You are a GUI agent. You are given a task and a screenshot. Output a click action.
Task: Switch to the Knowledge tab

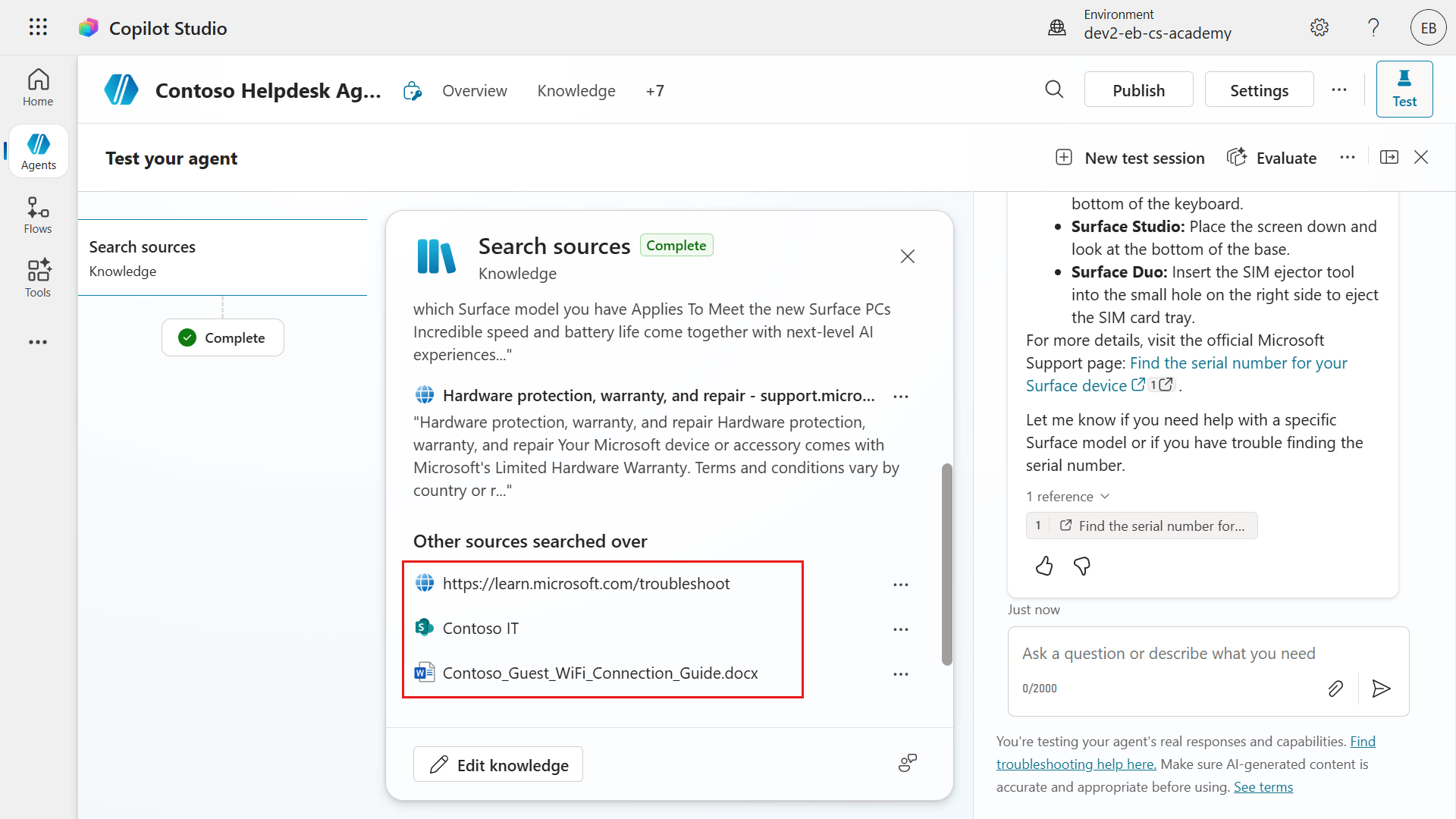(576, 90)
